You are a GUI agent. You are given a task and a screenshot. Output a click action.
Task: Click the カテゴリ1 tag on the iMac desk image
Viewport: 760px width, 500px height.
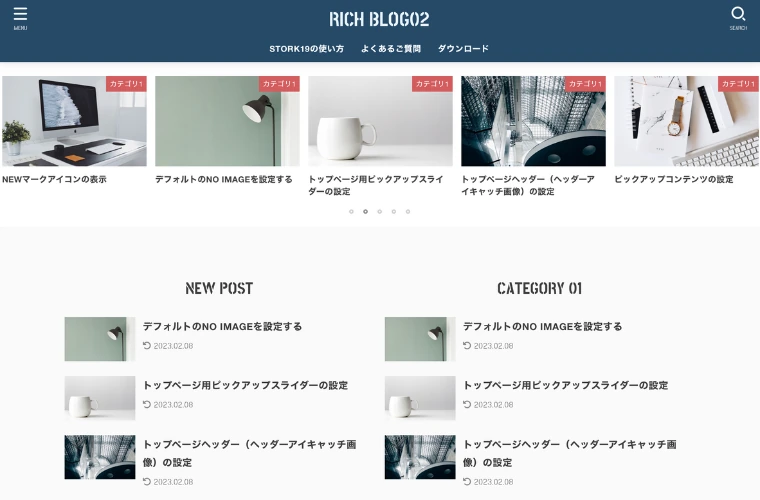(x=126, y=84)
